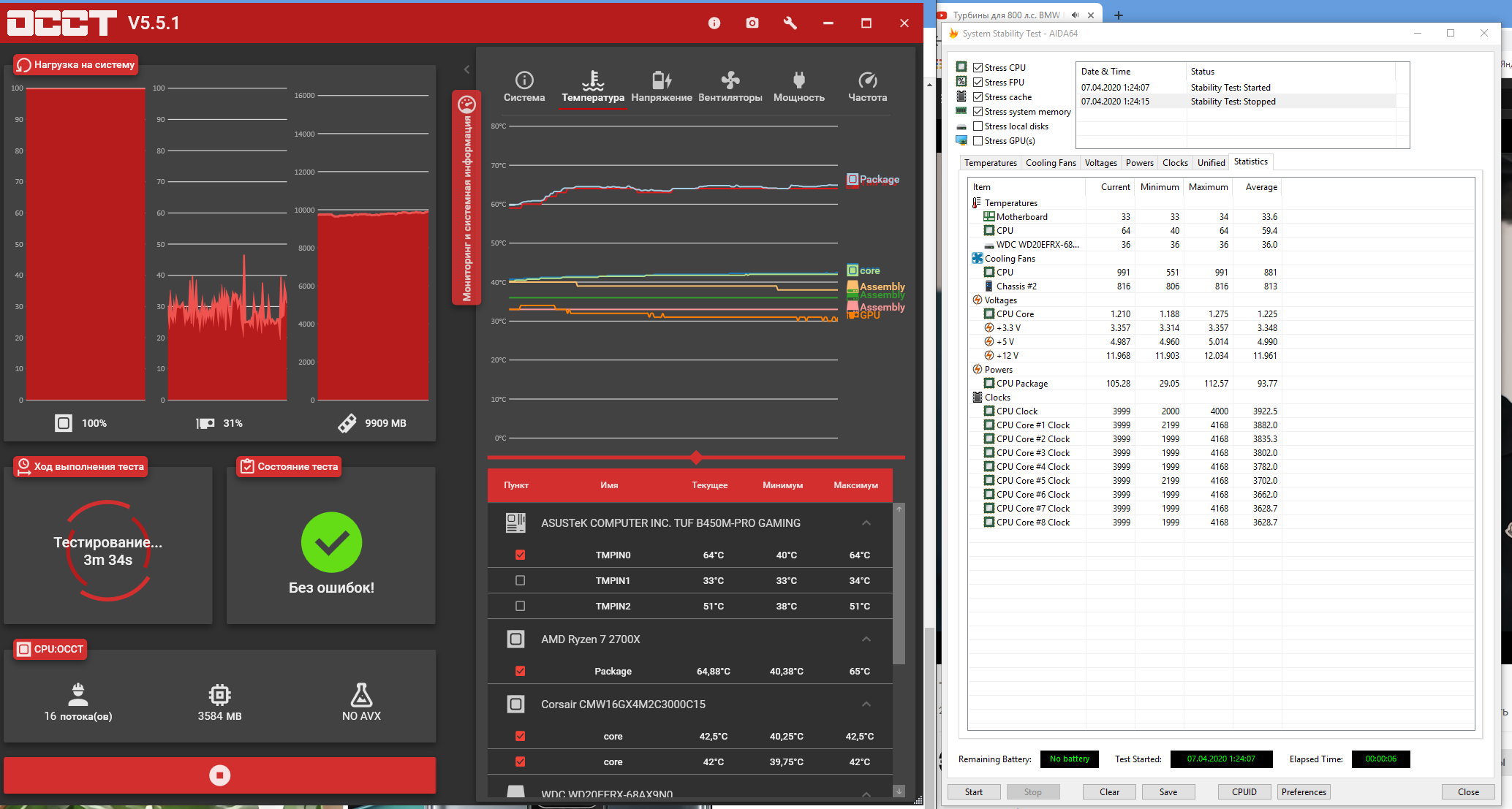Viewport: 1512px width, 809px height.
Task: Switch to Система monitoring tab
Action: [524, 86]
